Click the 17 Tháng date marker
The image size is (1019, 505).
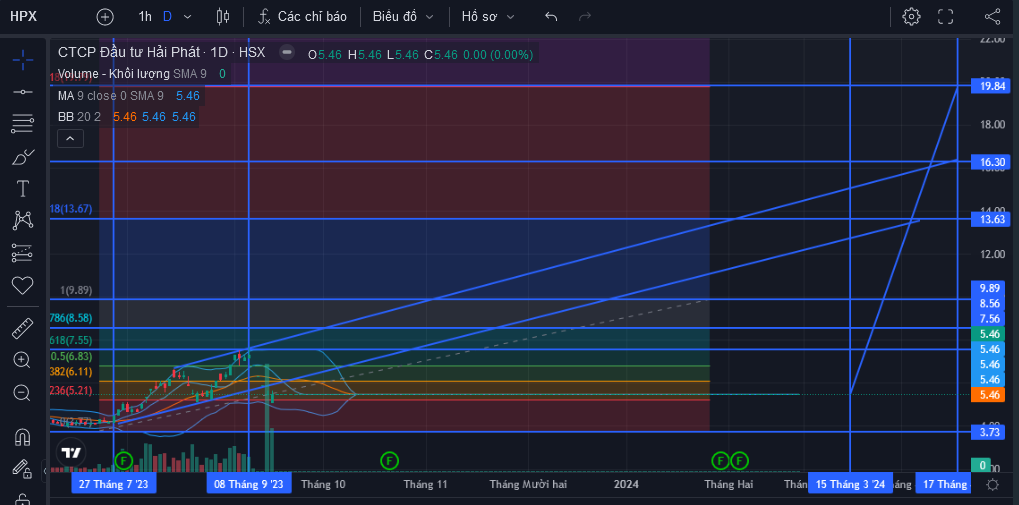tap(944, 484)
